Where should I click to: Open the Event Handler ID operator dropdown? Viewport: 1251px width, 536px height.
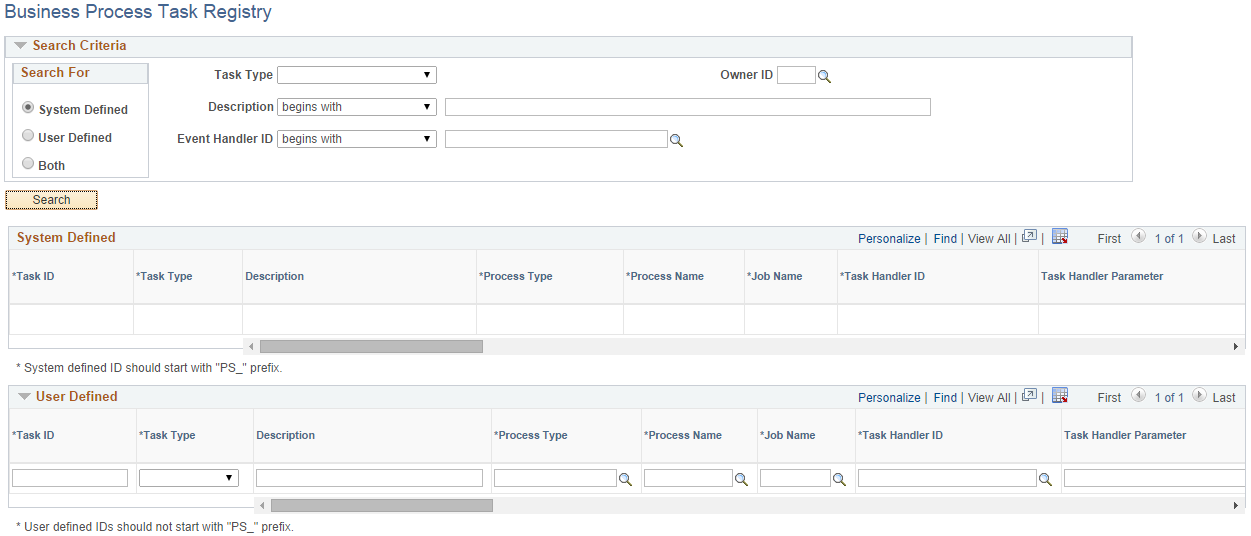(357, 139)
